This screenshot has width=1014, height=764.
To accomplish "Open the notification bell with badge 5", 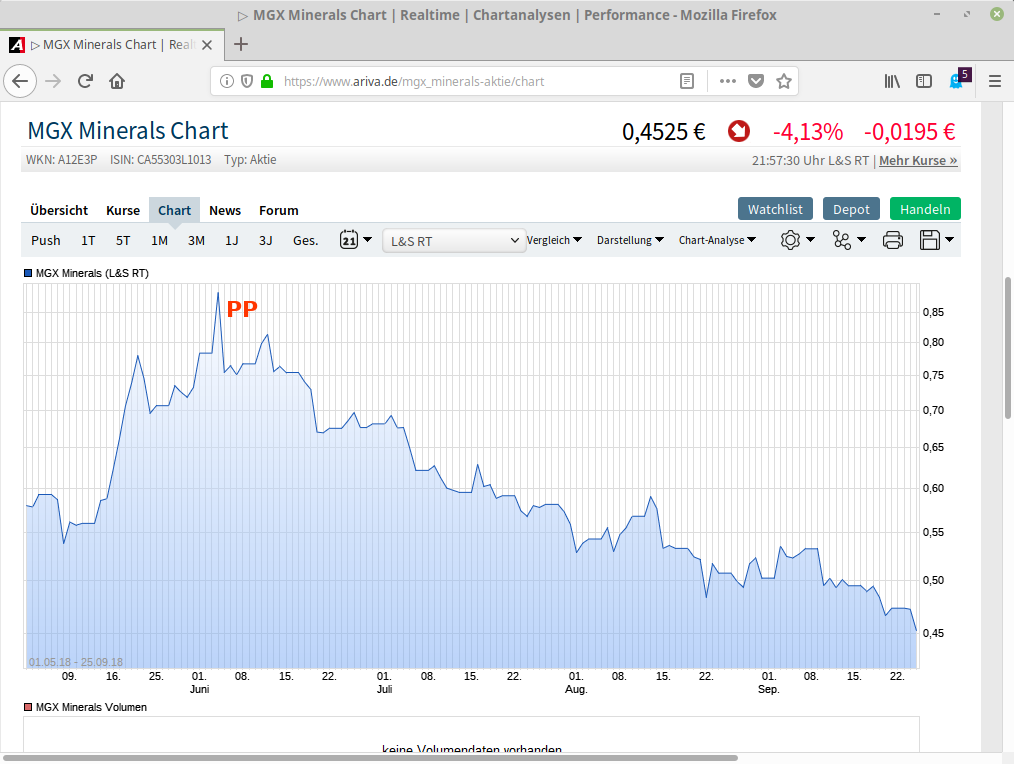I will click(956, 82).
